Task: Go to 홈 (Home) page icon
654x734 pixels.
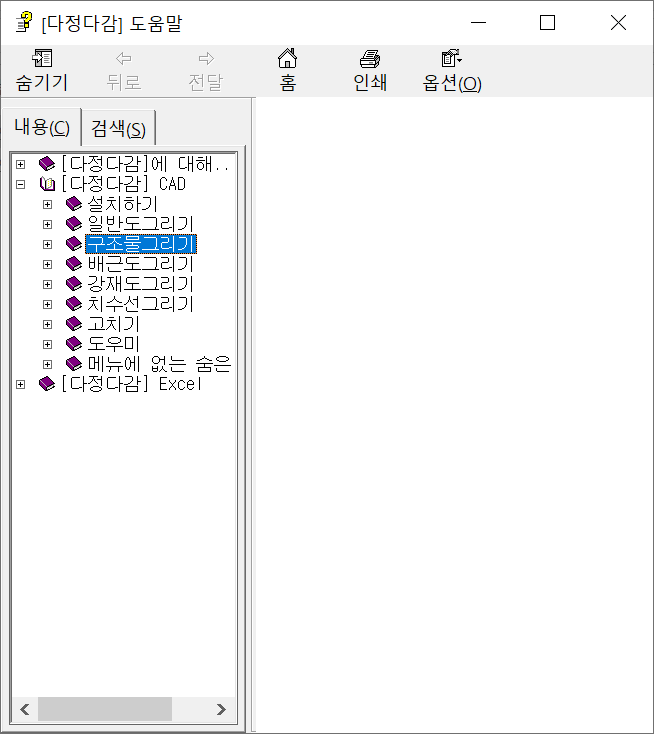Action: pos(287,58)
